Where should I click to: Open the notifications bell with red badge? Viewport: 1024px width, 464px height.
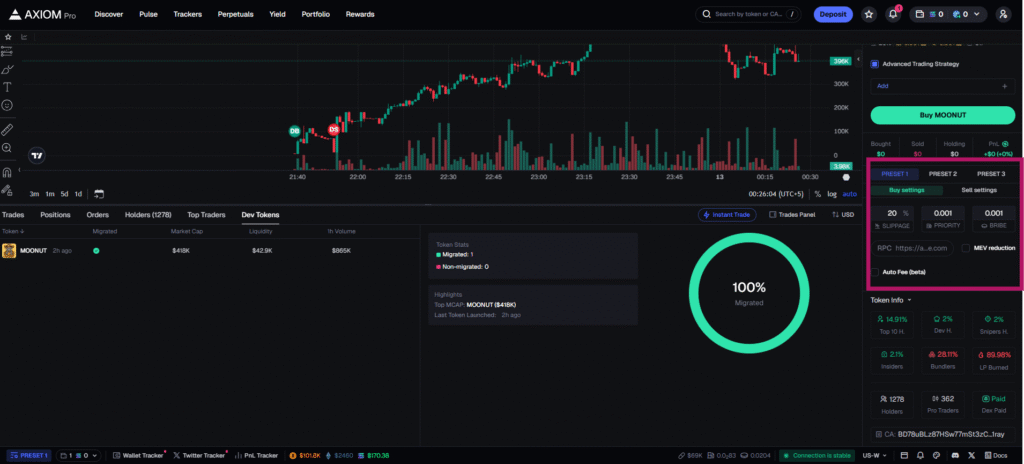893,14
